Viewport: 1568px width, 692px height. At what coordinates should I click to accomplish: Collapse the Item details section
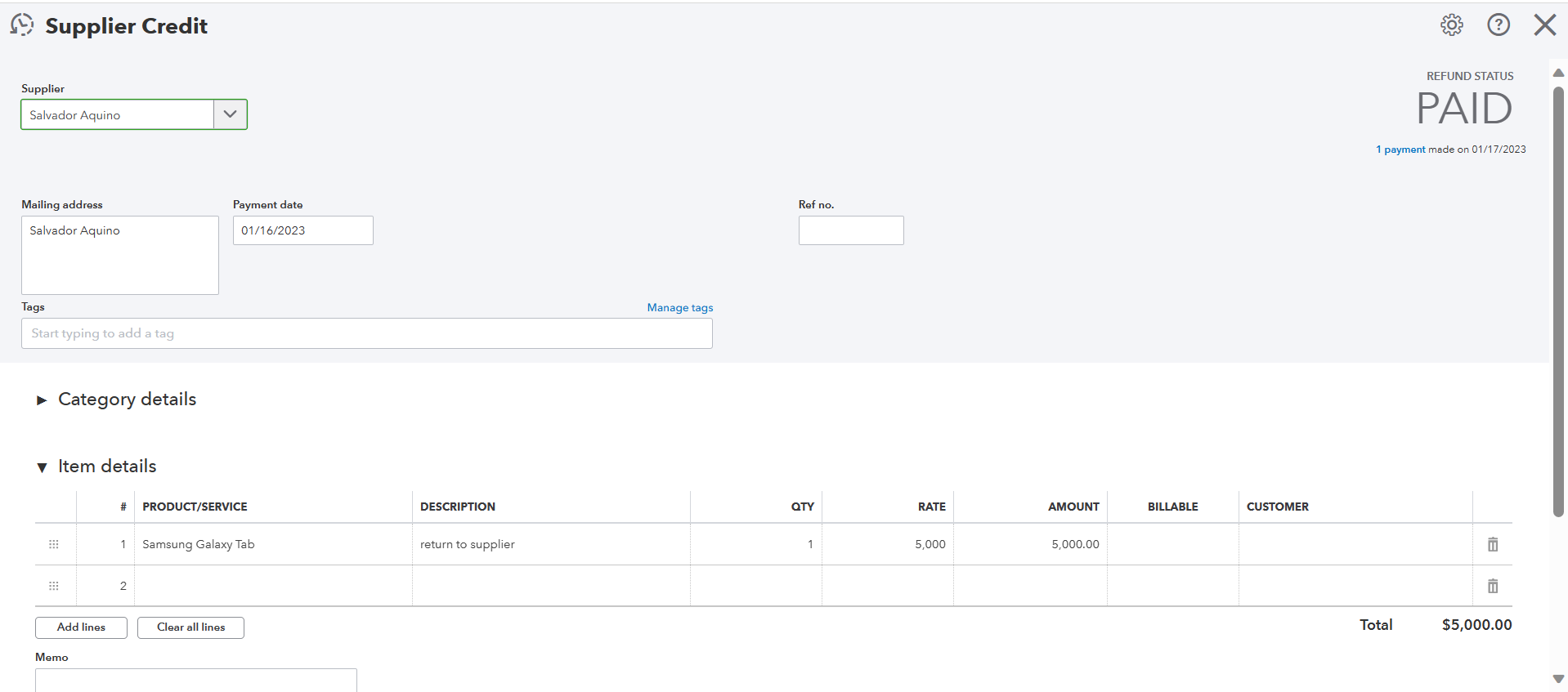click(42, 467)
